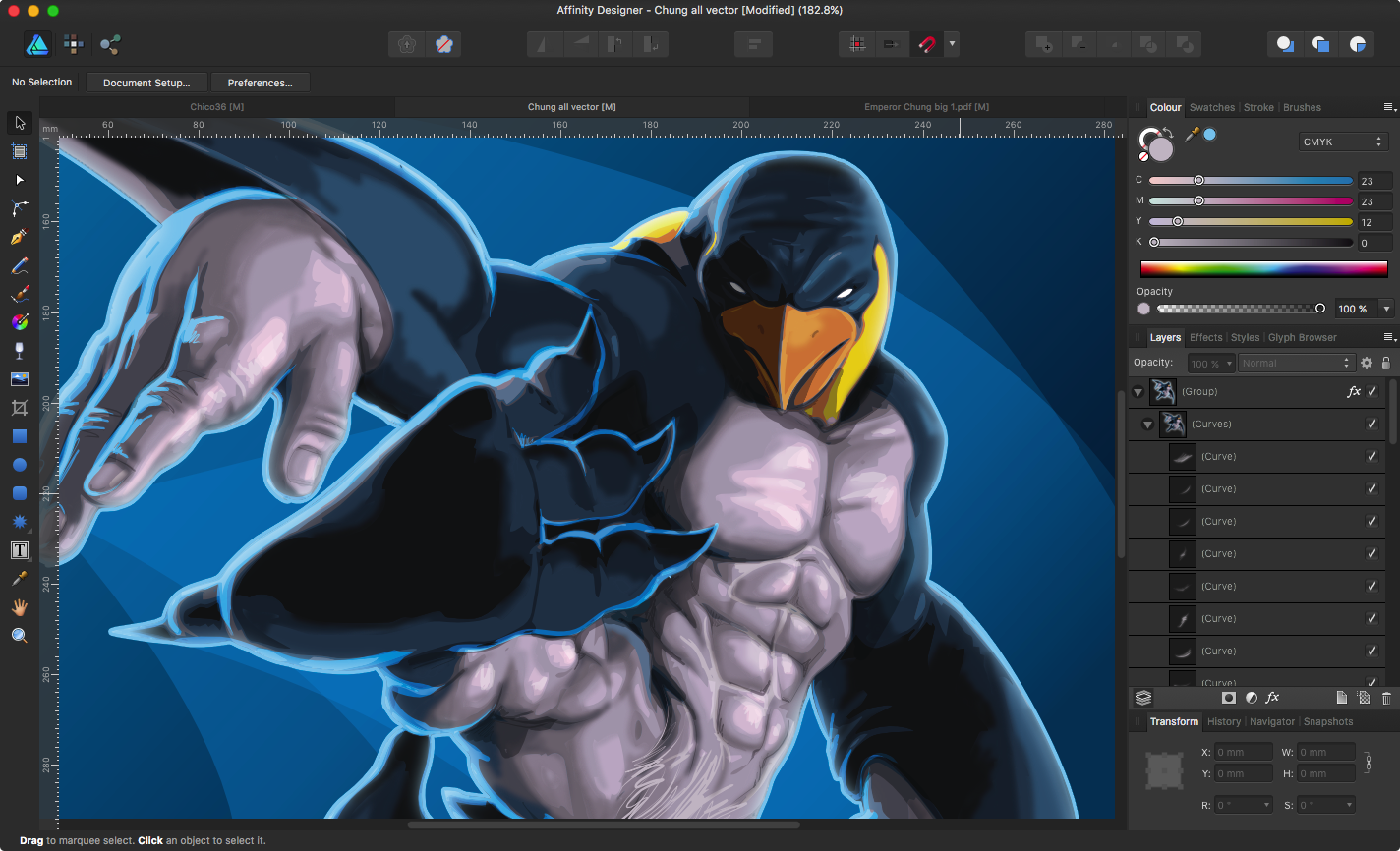Image resolution: width=1400 pixels, height=851 pixels.
Task: Select the Artboard tool
Action: (x=19, y=151)
